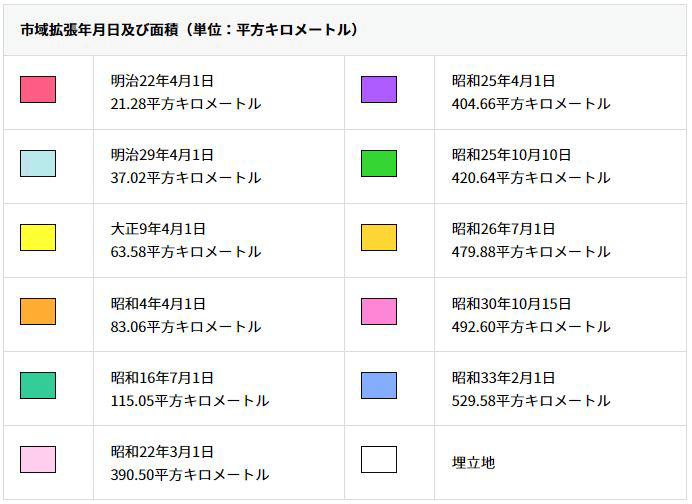
Task: Click the text 21.28平方キロメートル
Action: coord(185,104)
